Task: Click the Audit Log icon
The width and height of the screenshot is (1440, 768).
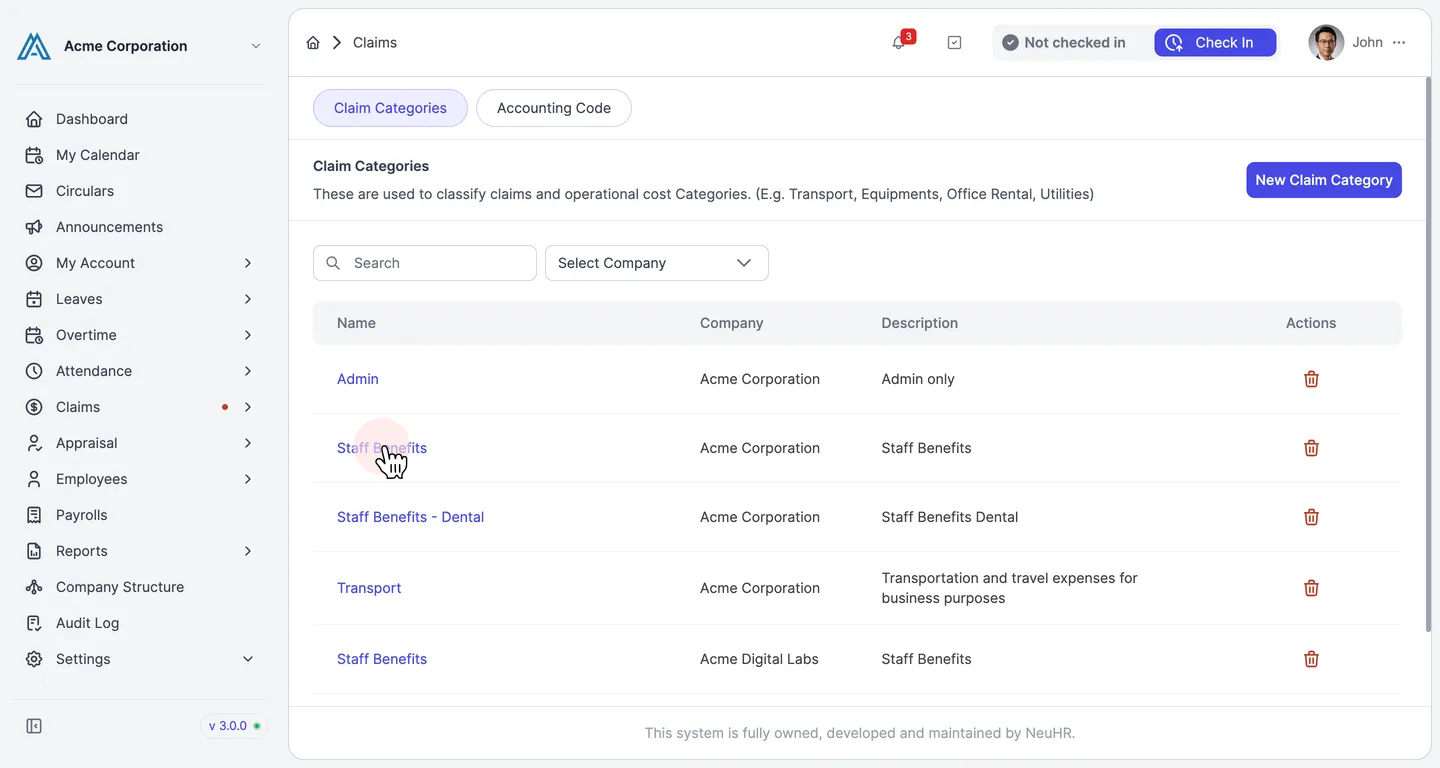Action: [x=34, y=623]
